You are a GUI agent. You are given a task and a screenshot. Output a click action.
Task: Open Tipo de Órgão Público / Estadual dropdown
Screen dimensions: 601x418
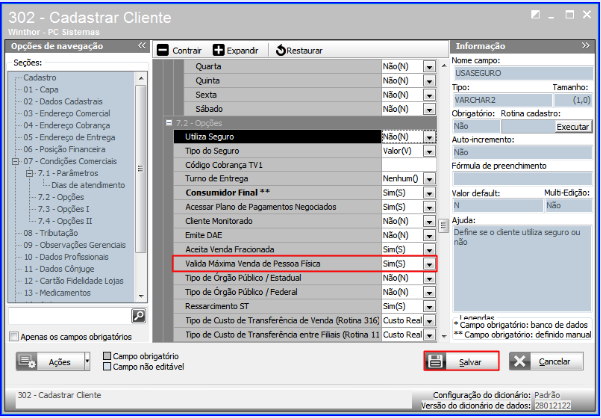(429, 278)
